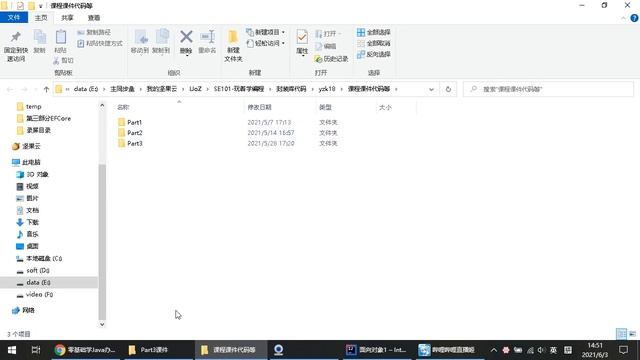The width and height of the screenshot is (640, 360).
Task: Open Help via blue question icon
Action: pyautogui.click(x=634, y=18)
